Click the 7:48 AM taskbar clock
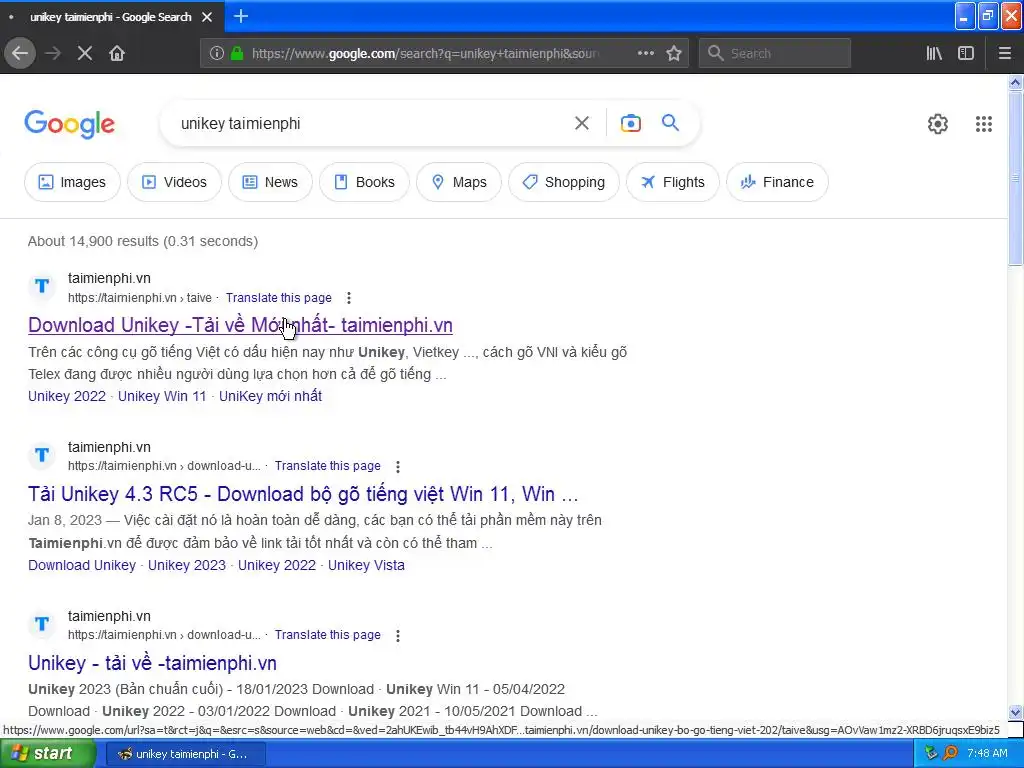1024x768 pixels. click(x=987, y=754)
